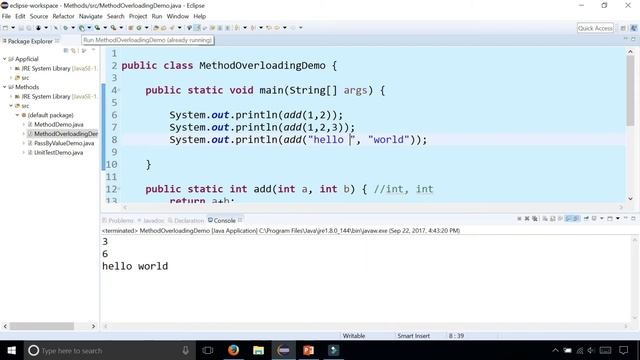Click the 8 : 39 cursor position status
The image size is (640, 360).
click(456, 336)
